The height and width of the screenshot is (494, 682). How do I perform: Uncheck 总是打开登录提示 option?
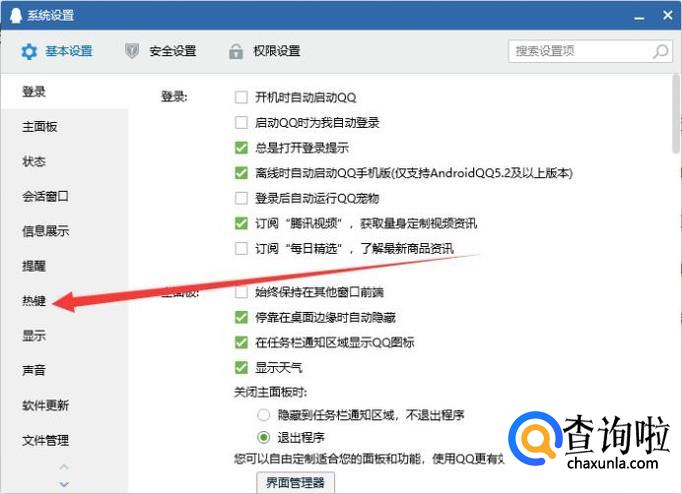(241, 148)
